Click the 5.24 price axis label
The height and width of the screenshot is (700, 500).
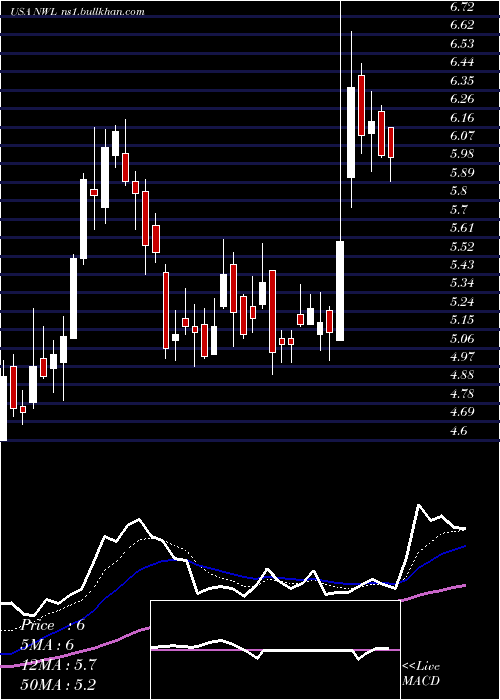462,302
